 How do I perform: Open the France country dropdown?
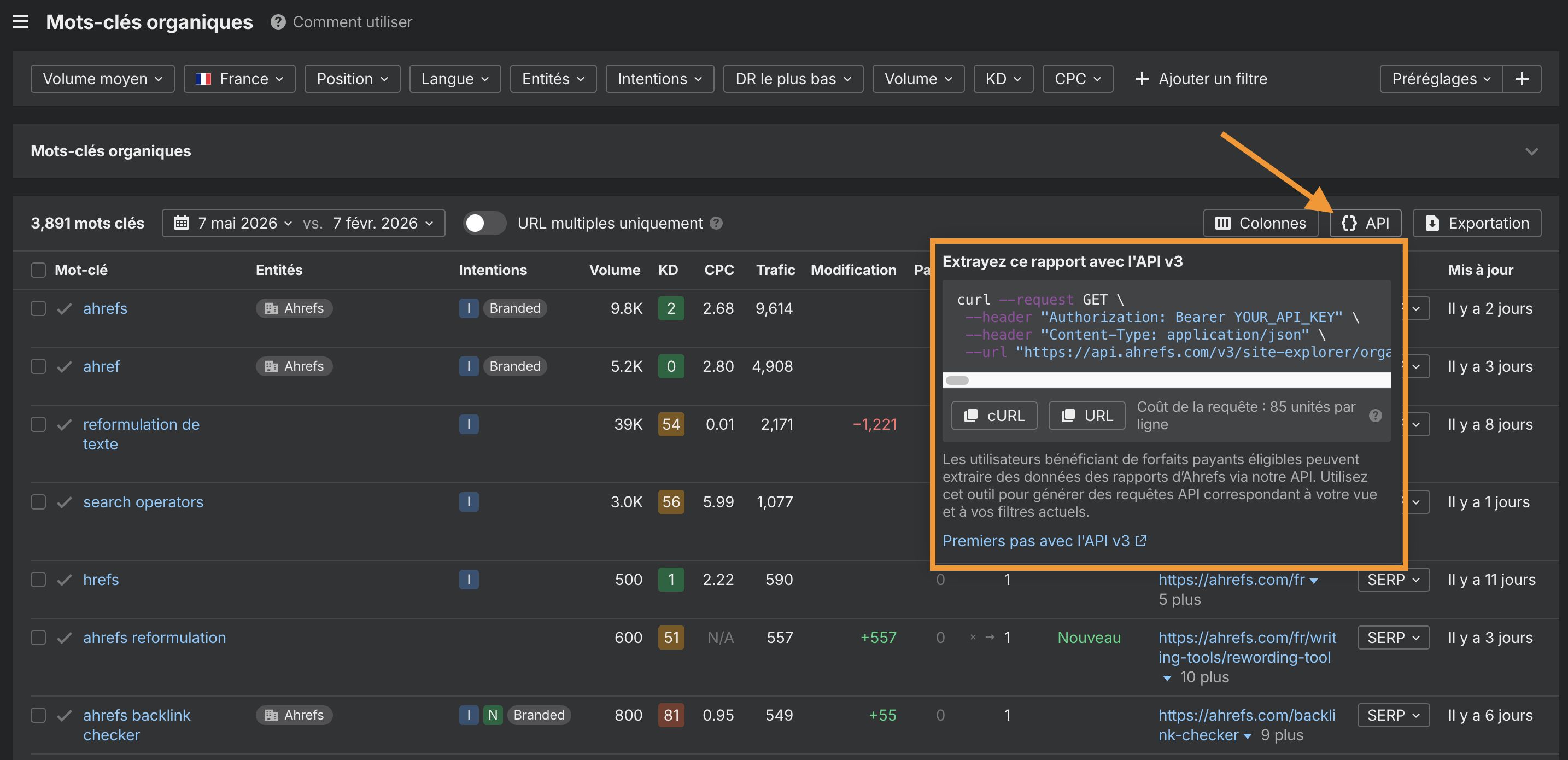click(x=239, y=79)
